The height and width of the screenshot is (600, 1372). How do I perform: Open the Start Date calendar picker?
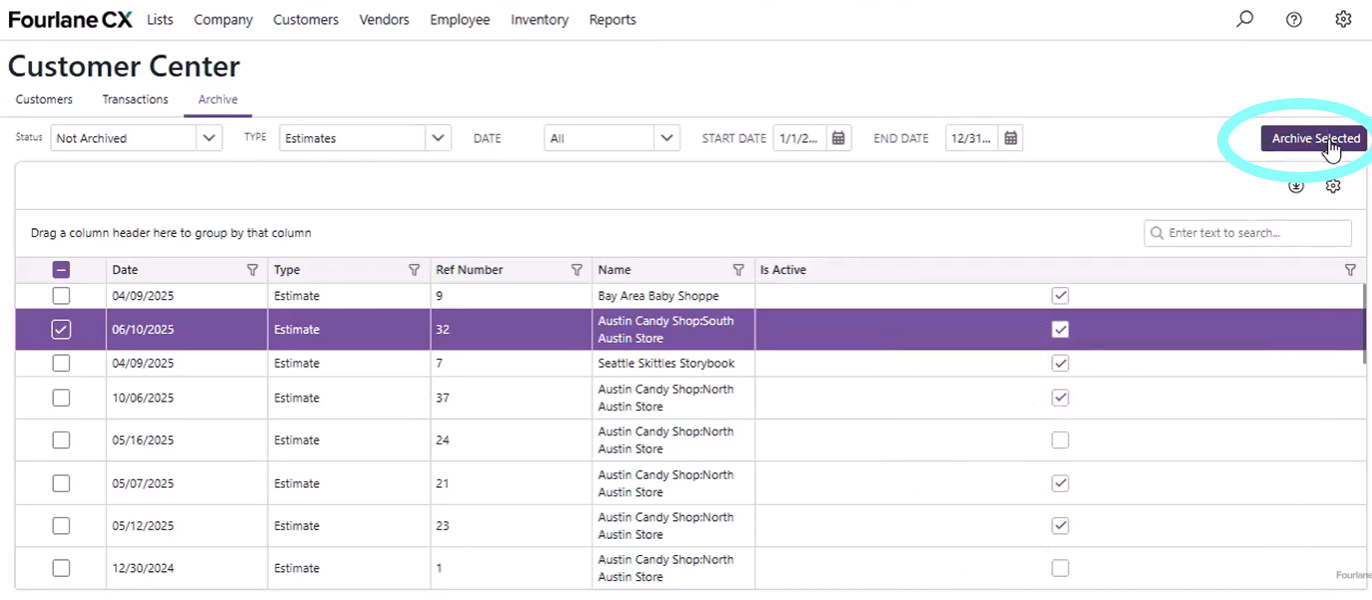pyautogui.click(x=839, y=138)
